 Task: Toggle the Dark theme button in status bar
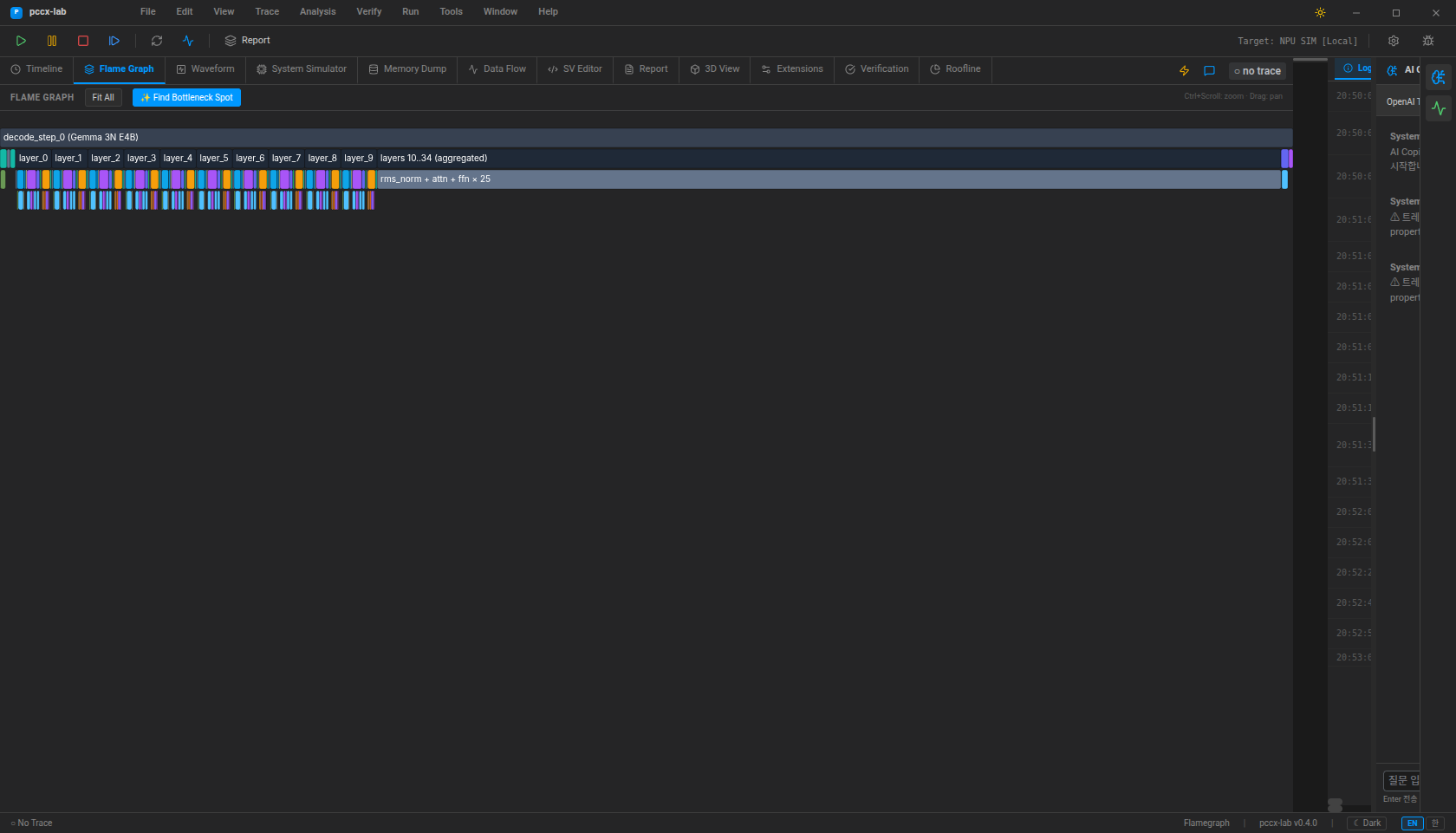click(x=1367, y=823)
